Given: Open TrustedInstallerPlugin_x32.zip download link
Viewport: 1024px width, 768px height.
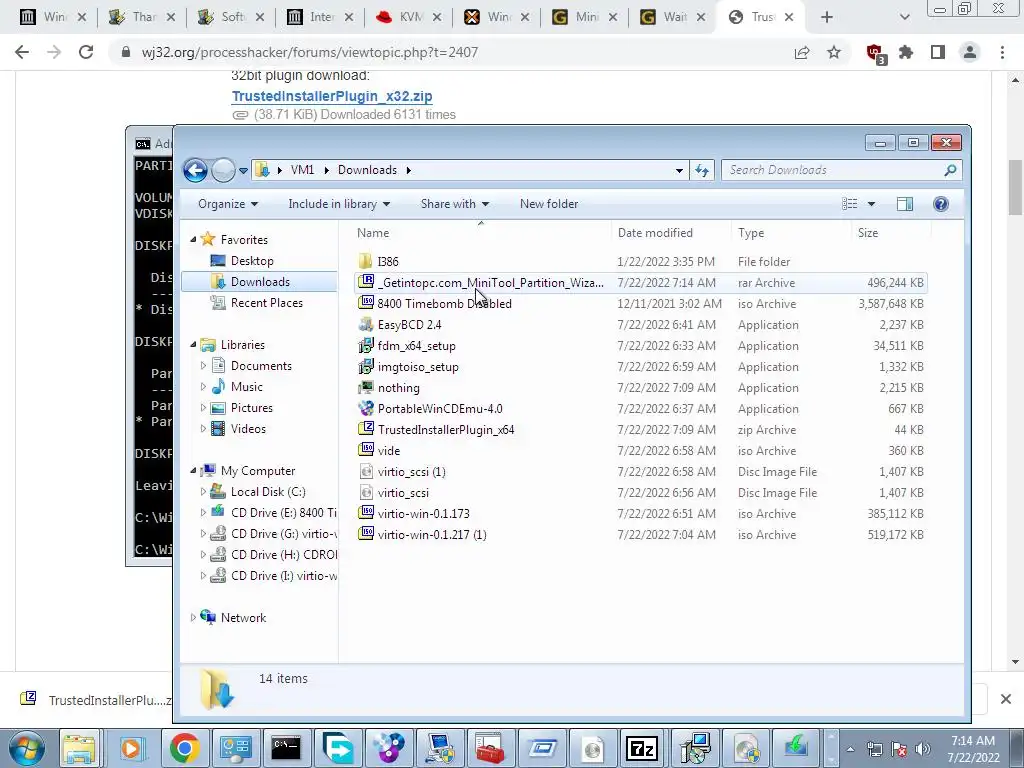Looking at the screenshot, I should click(x=332, y=96).
